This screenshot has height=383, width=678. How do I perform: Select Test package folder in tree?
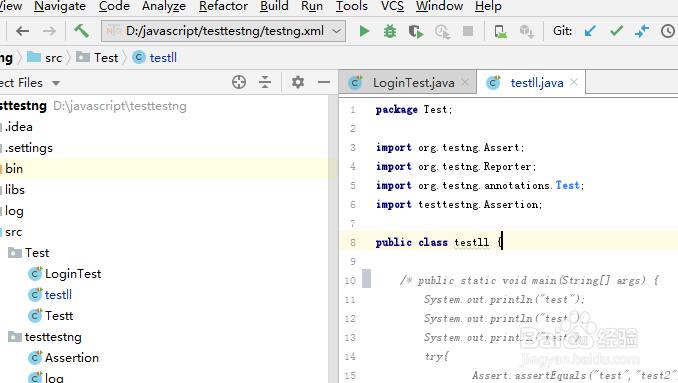tap(29, 253)
